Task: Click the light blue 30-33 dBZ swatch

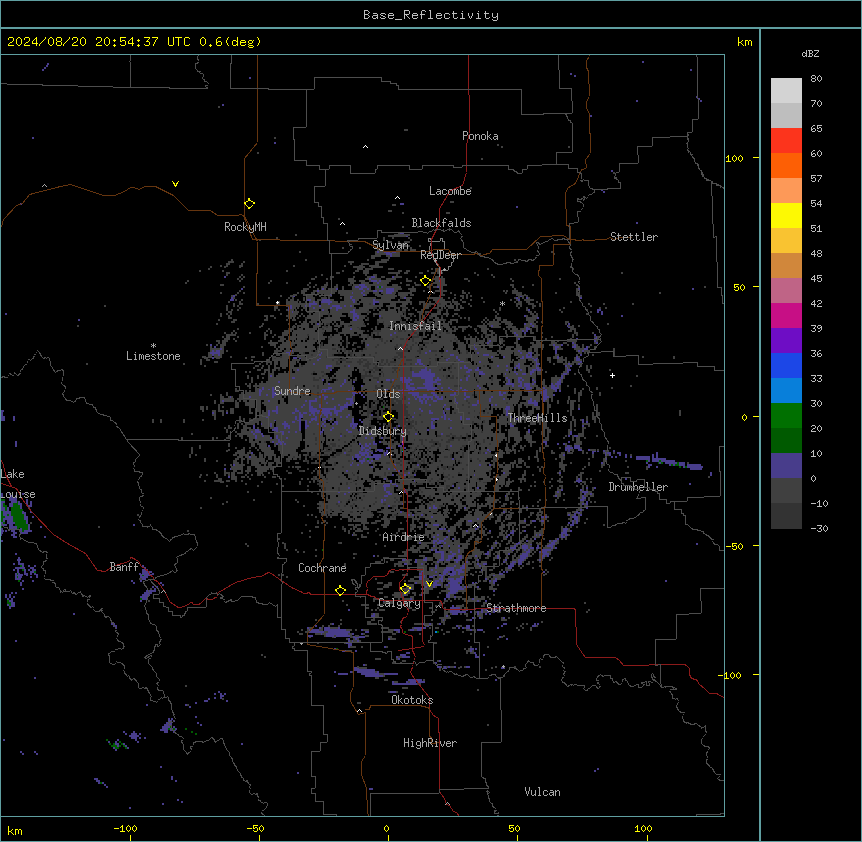Action: point(786,390)
